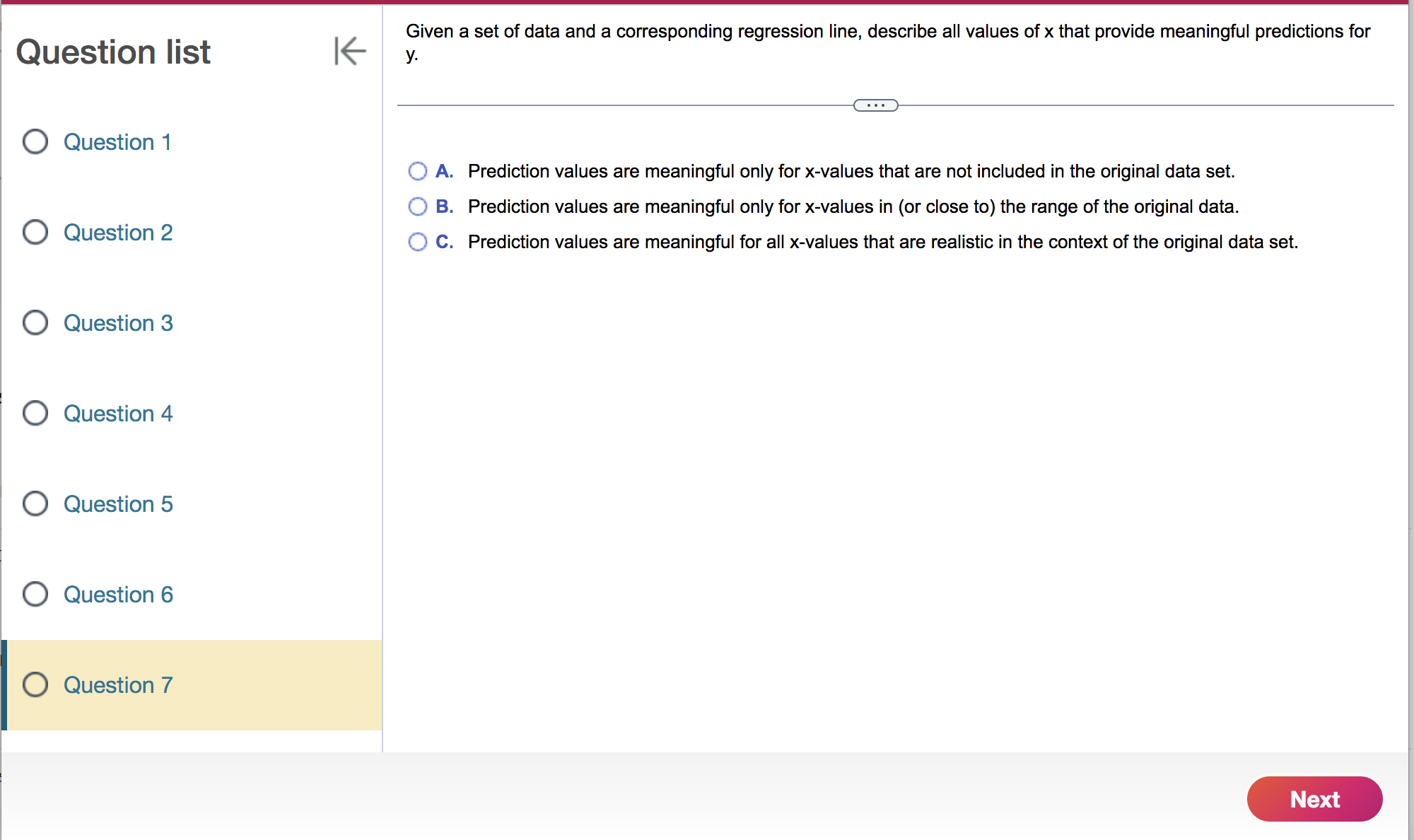Viewport: 1414px width, 840px height.
Task: Click Question 7 status circle icon
Action: [35, 684]
